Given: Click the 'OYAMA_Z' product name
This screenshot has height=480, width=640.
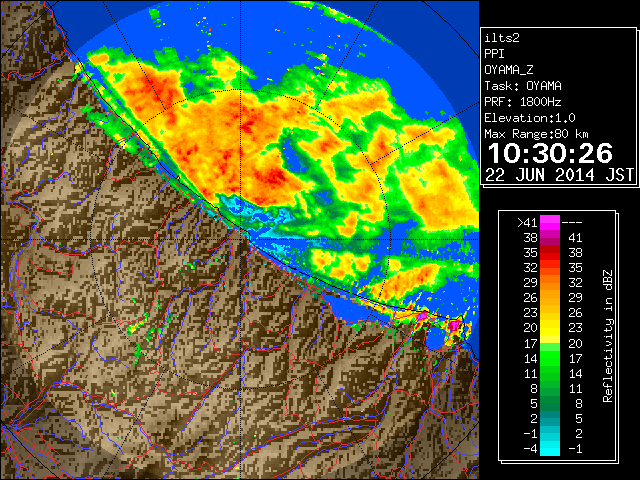Looking at the screenshot, I should [509, 70].
